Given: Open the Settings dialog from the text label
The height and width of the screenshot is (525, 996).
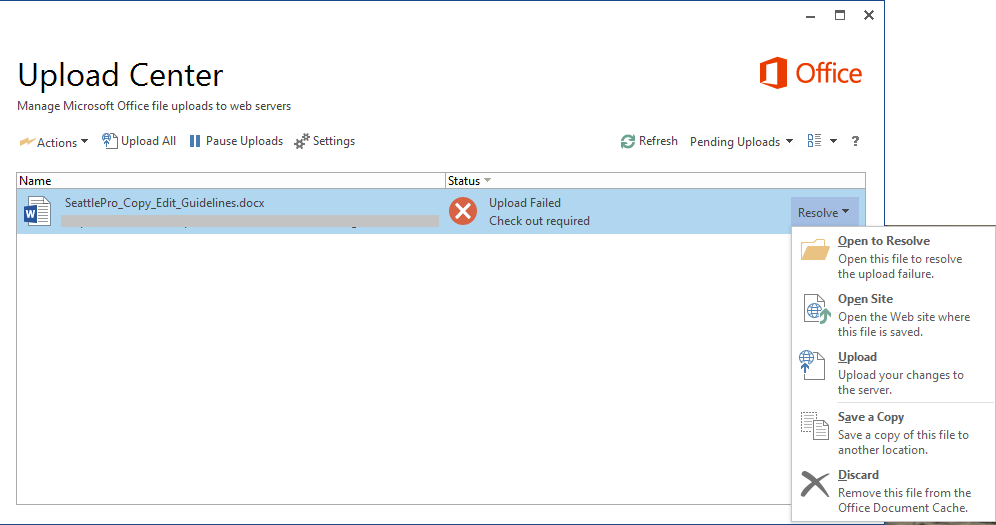Looking at the screenshot, I should pyautogui.click(x=334, y=141).
